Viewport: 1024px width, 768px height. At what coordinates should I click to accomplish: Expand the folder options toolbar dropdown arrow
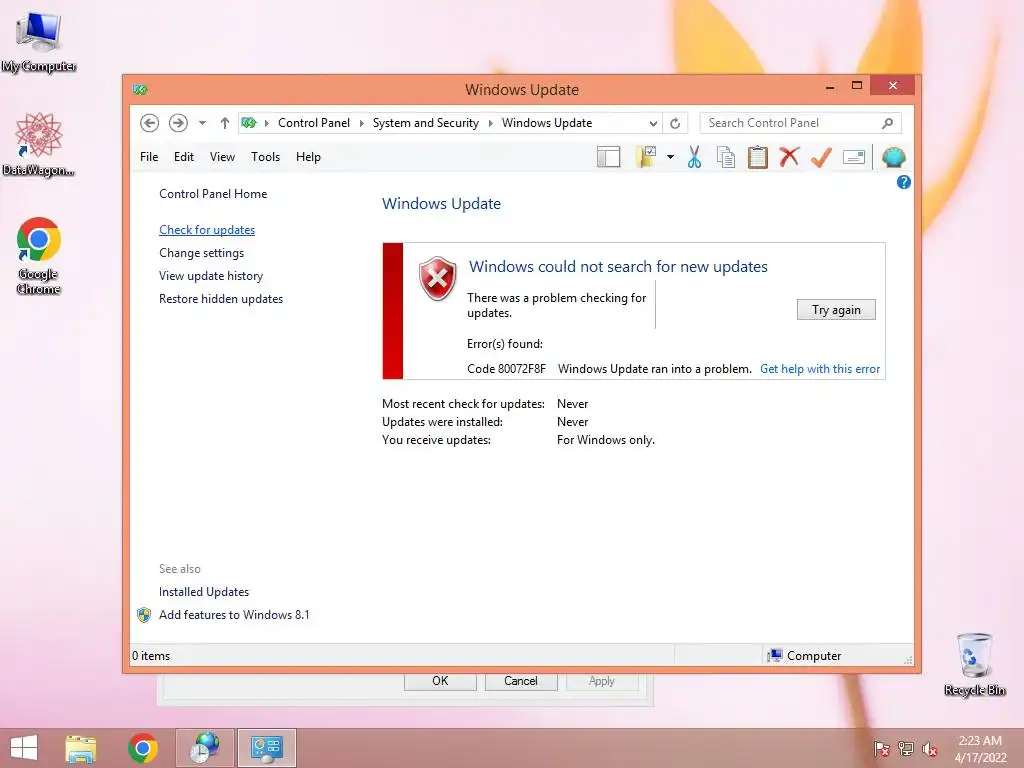coord(670,157)
